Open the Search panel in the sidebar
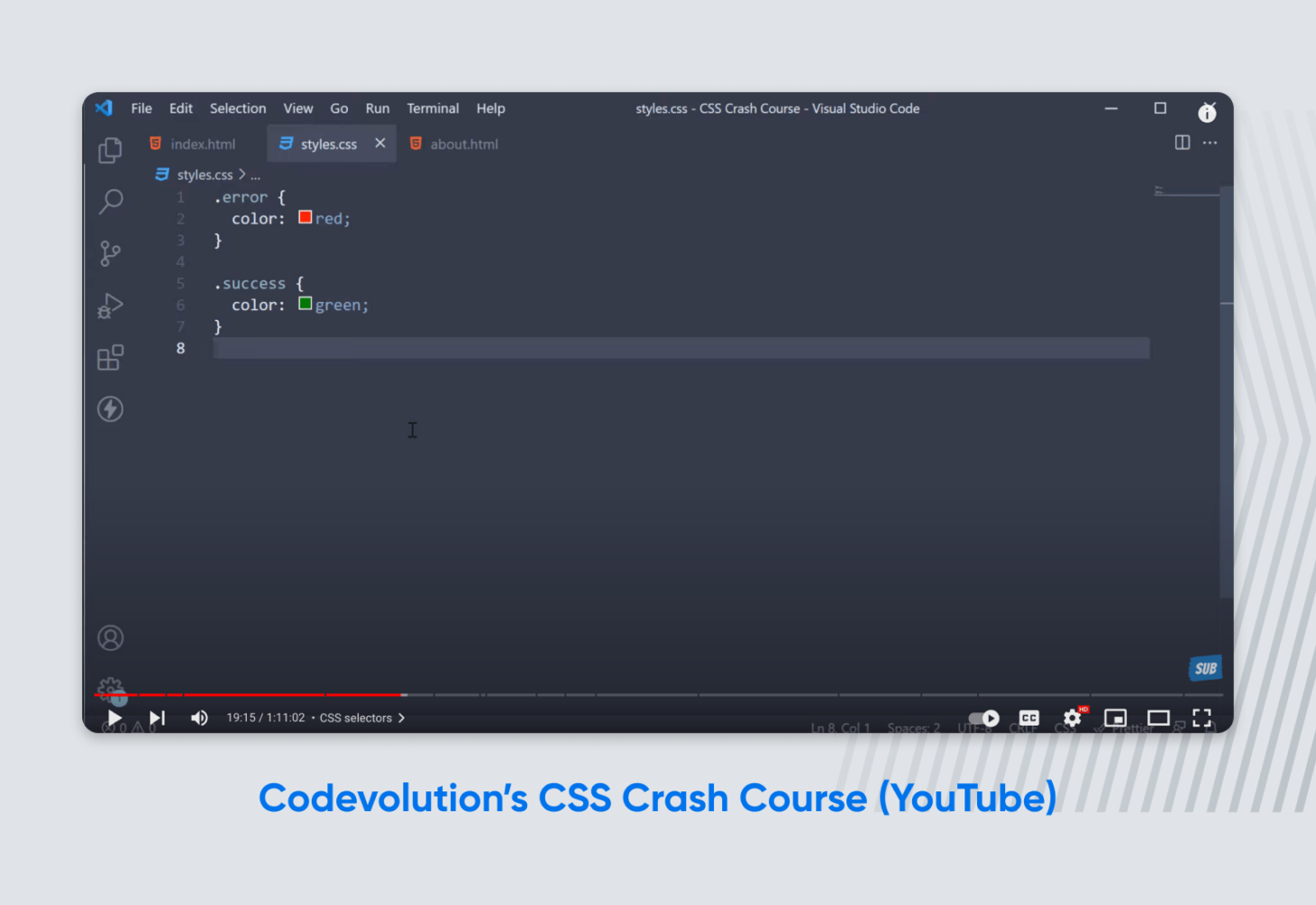Viewport: 1316px width, 905px height. (110, 201)
